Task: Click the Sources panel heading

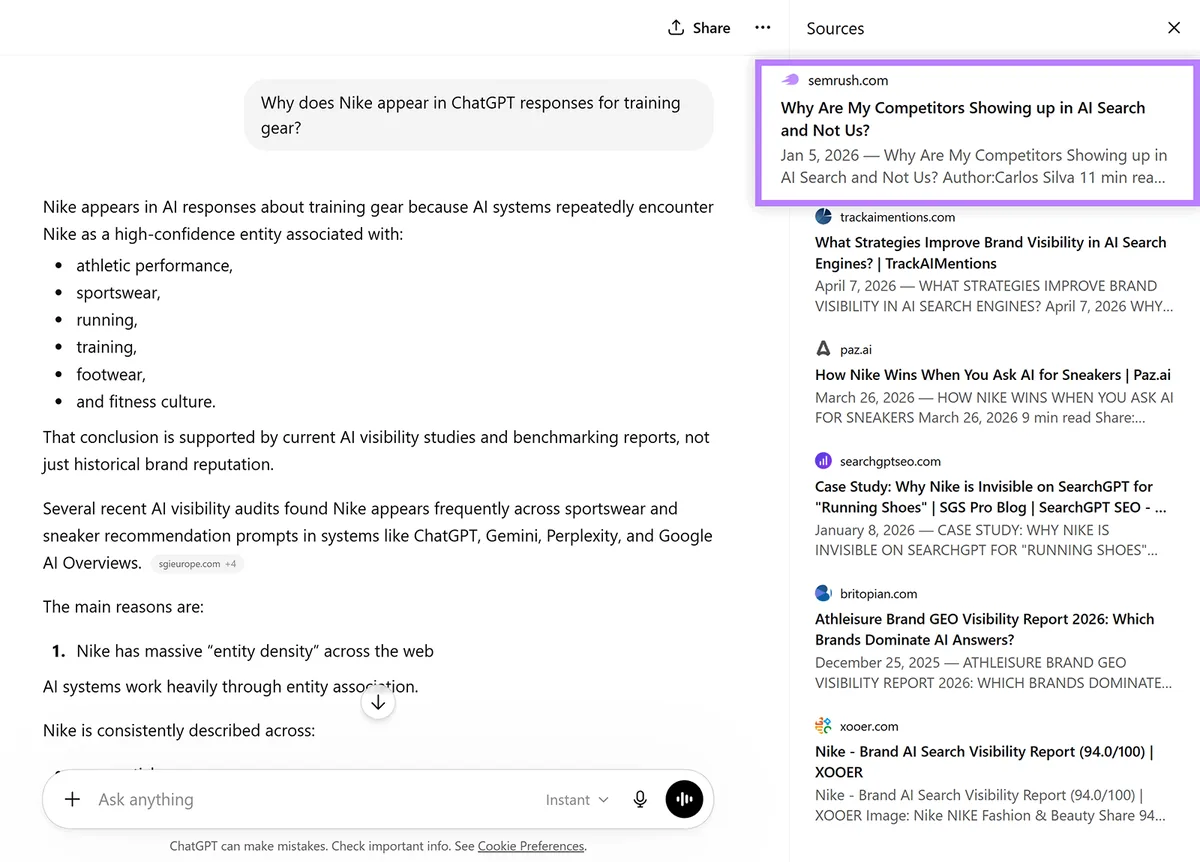Action: (x=835, y=28)
